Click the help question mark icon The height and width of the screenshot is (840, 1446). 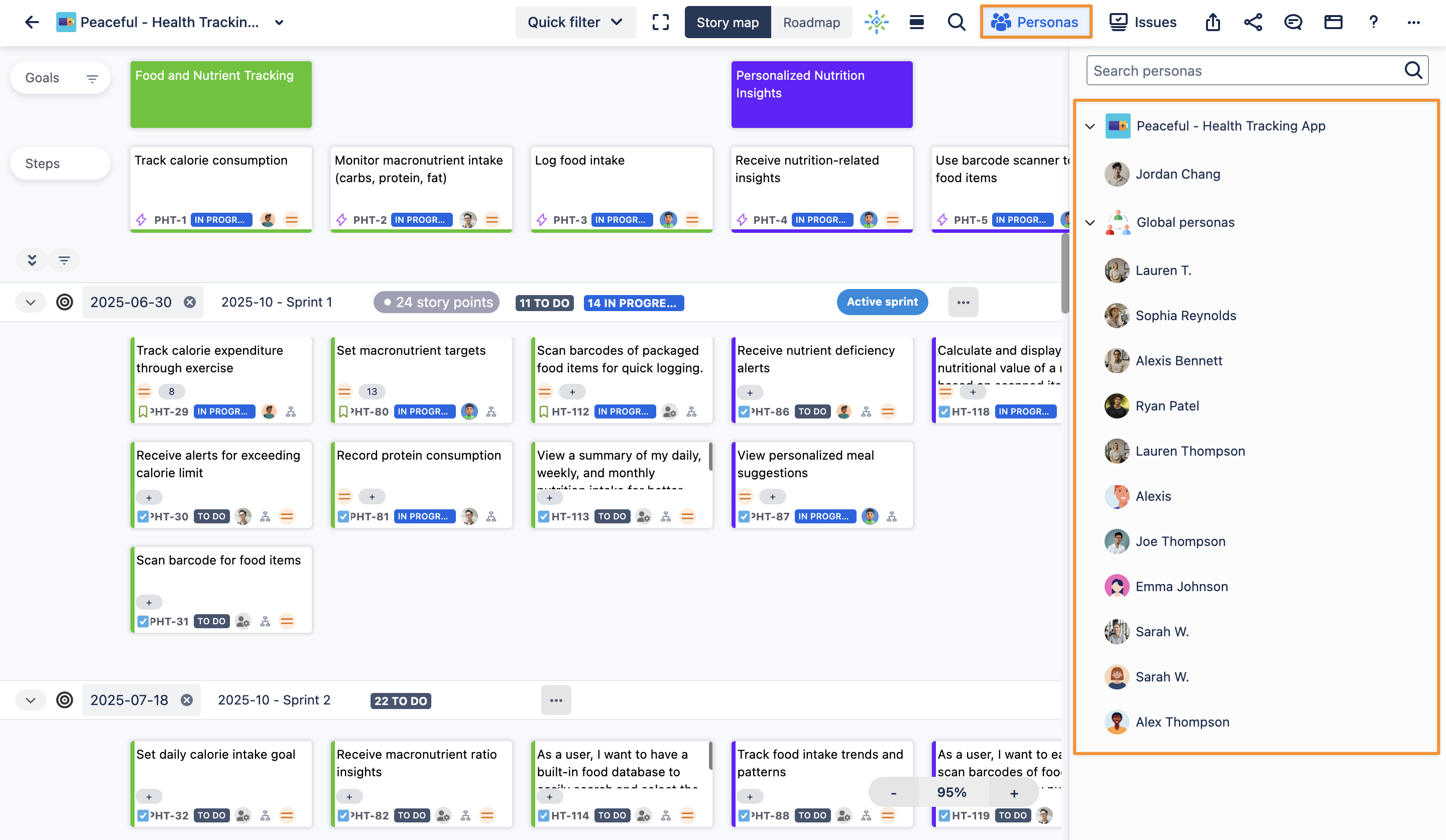pos(1373,23)
